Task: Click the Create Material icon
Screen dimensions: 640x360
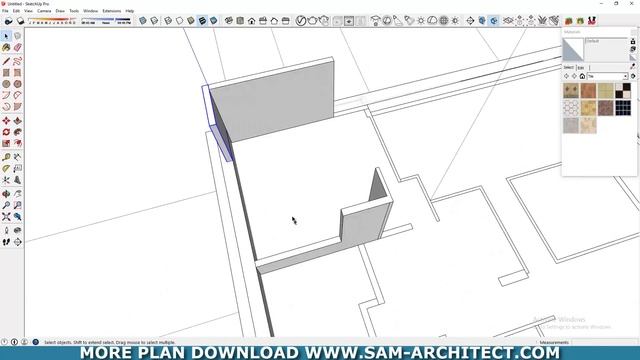Action: click(x=633, y=49)
